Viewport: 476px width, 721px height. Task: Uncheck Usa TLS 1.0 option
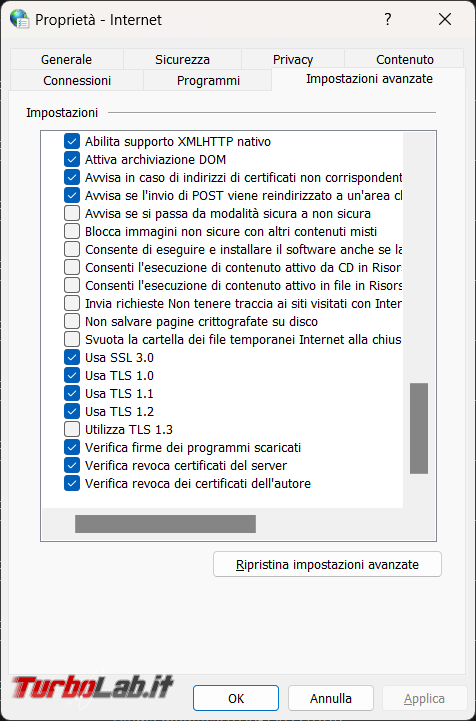72,375
